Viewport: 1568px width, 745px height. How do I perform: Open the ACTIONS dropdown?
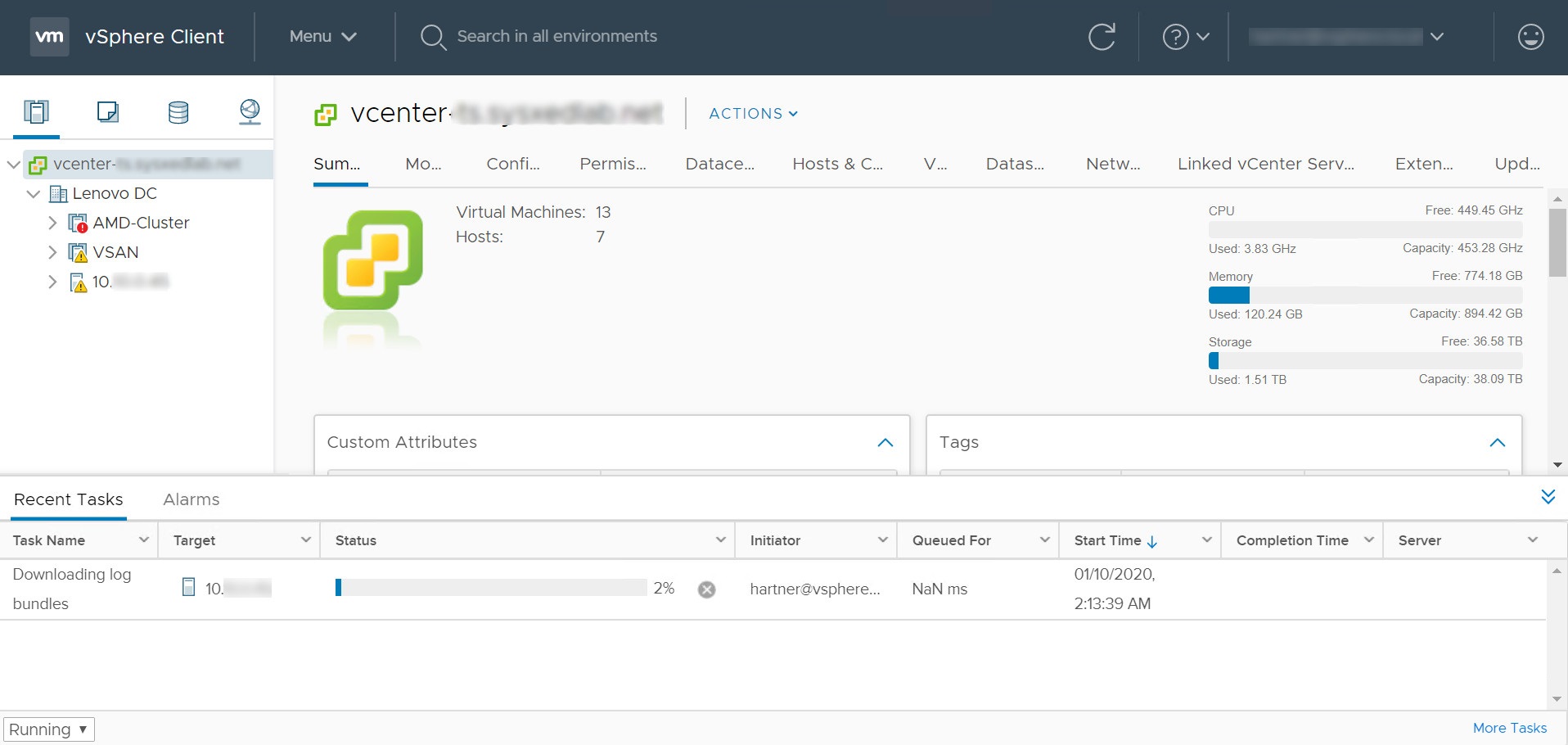[753, 114]
